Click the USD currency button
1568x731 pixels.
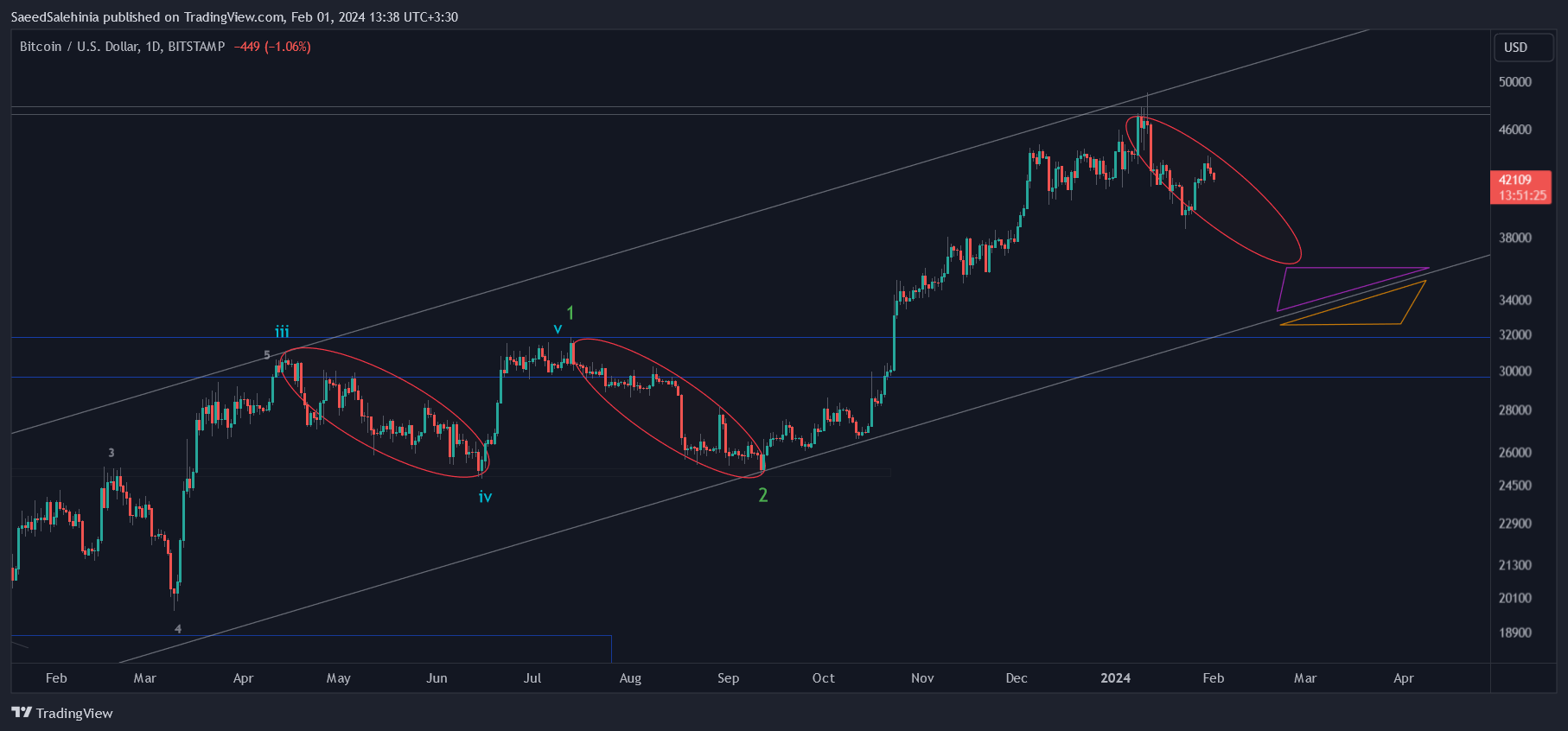point(1525,48)
